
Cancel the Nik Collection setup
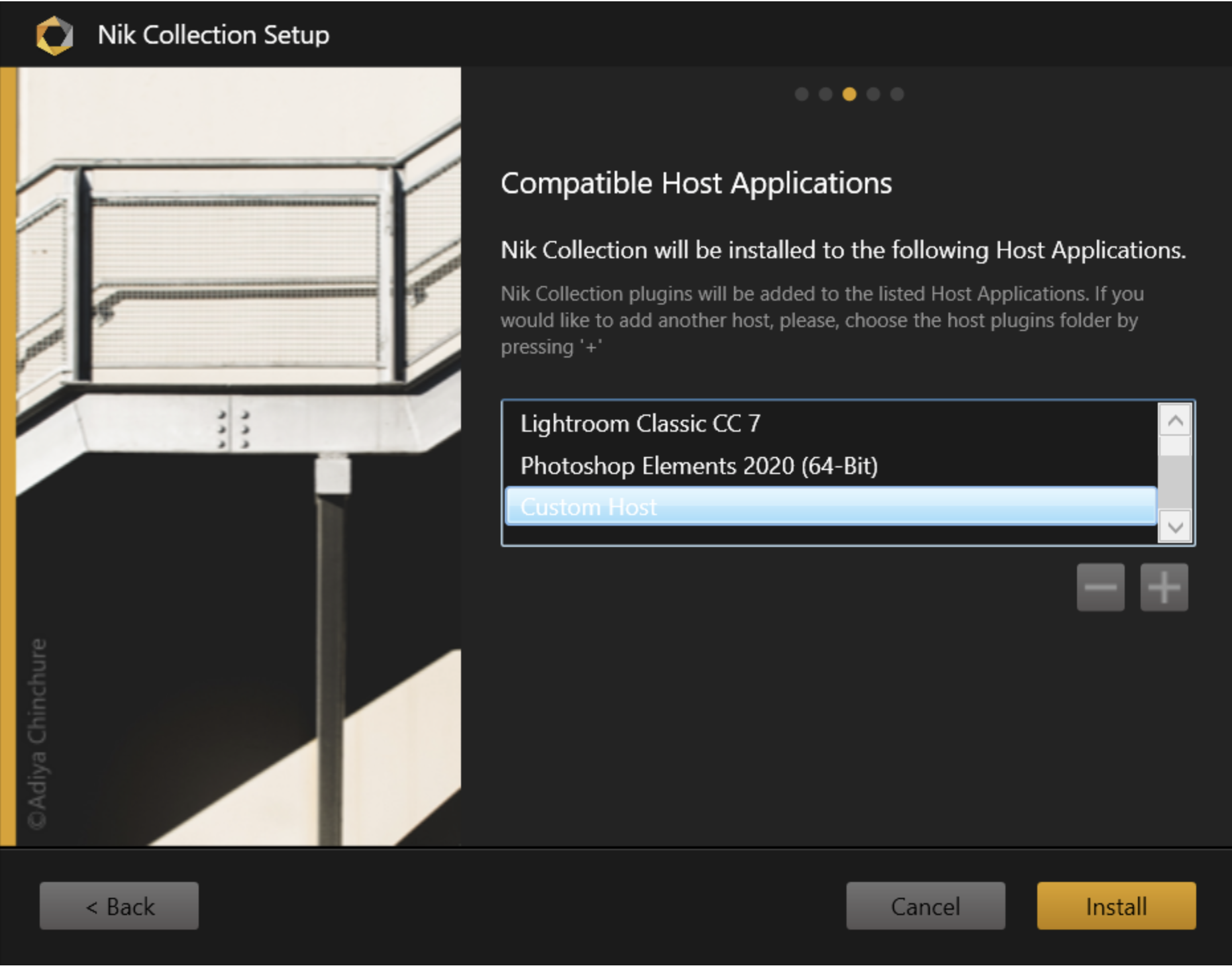(x=925, y=906)
